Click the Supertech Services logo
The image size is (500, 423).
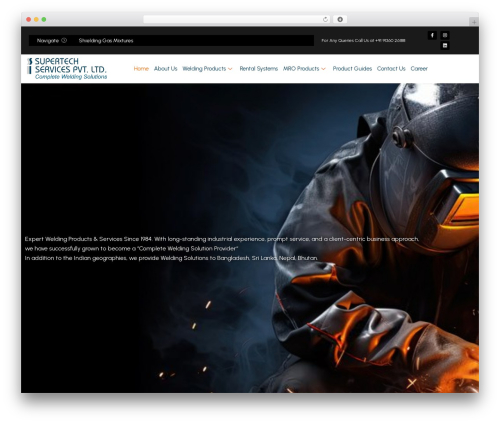tap(67, 68)
